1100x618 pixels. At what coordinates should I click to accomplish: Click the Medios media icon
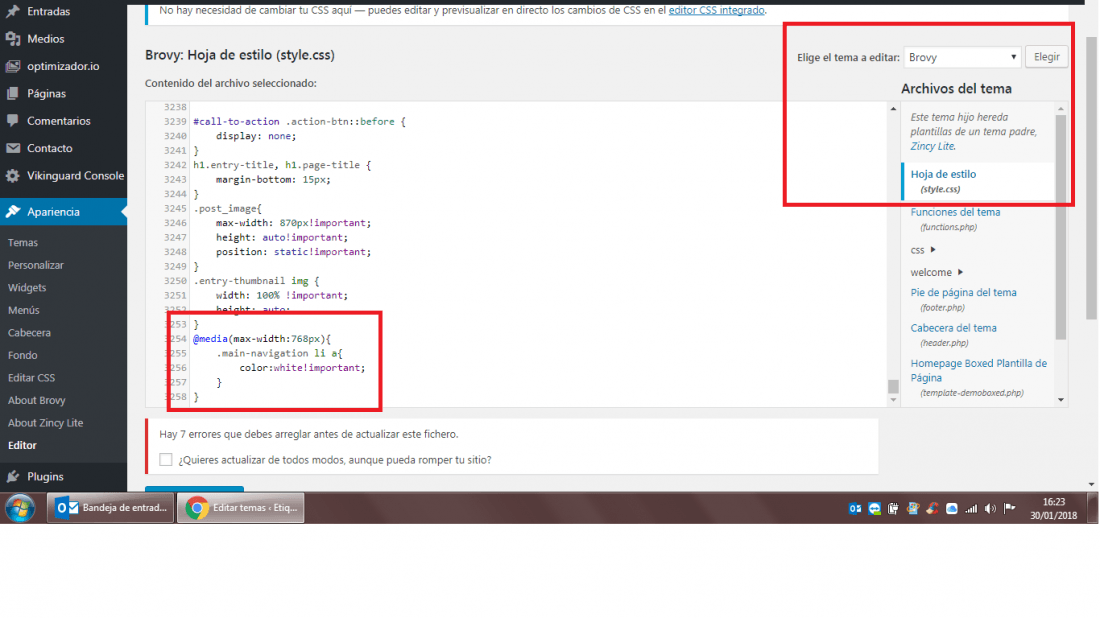pos(13,39)
